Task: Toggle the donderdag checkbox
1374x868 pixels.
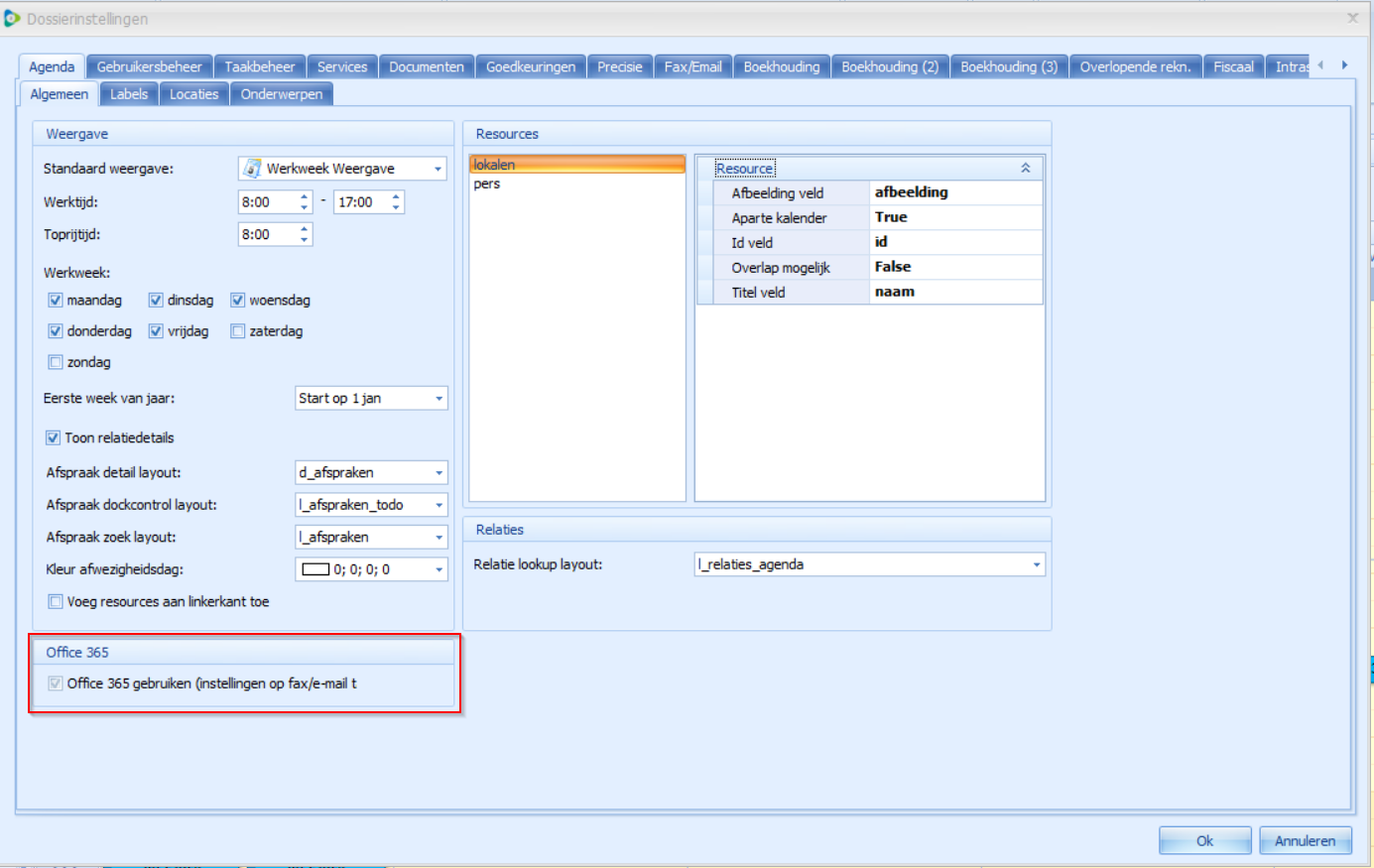Action: (56, 331)
